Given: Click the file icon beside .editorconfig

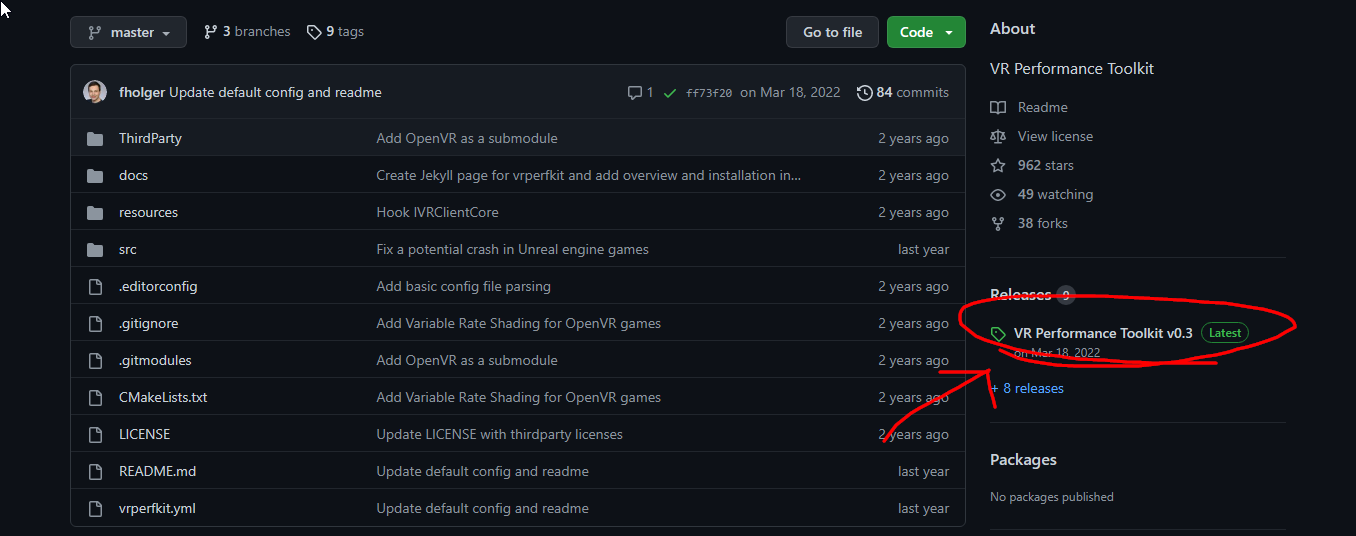Looking at the screenshot, I should coord(96,286).
